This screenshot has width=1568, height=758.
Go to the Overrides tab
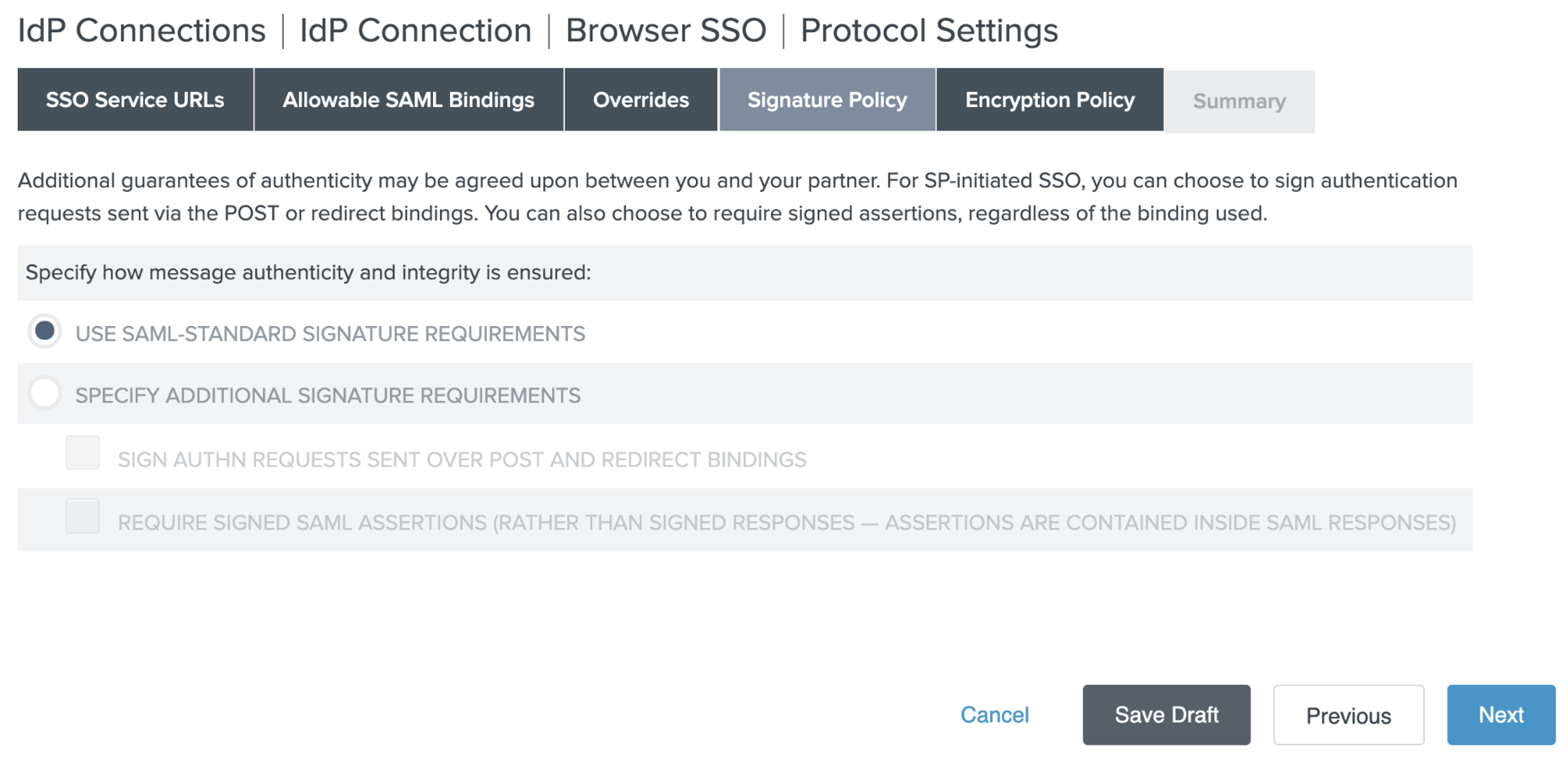640,100
